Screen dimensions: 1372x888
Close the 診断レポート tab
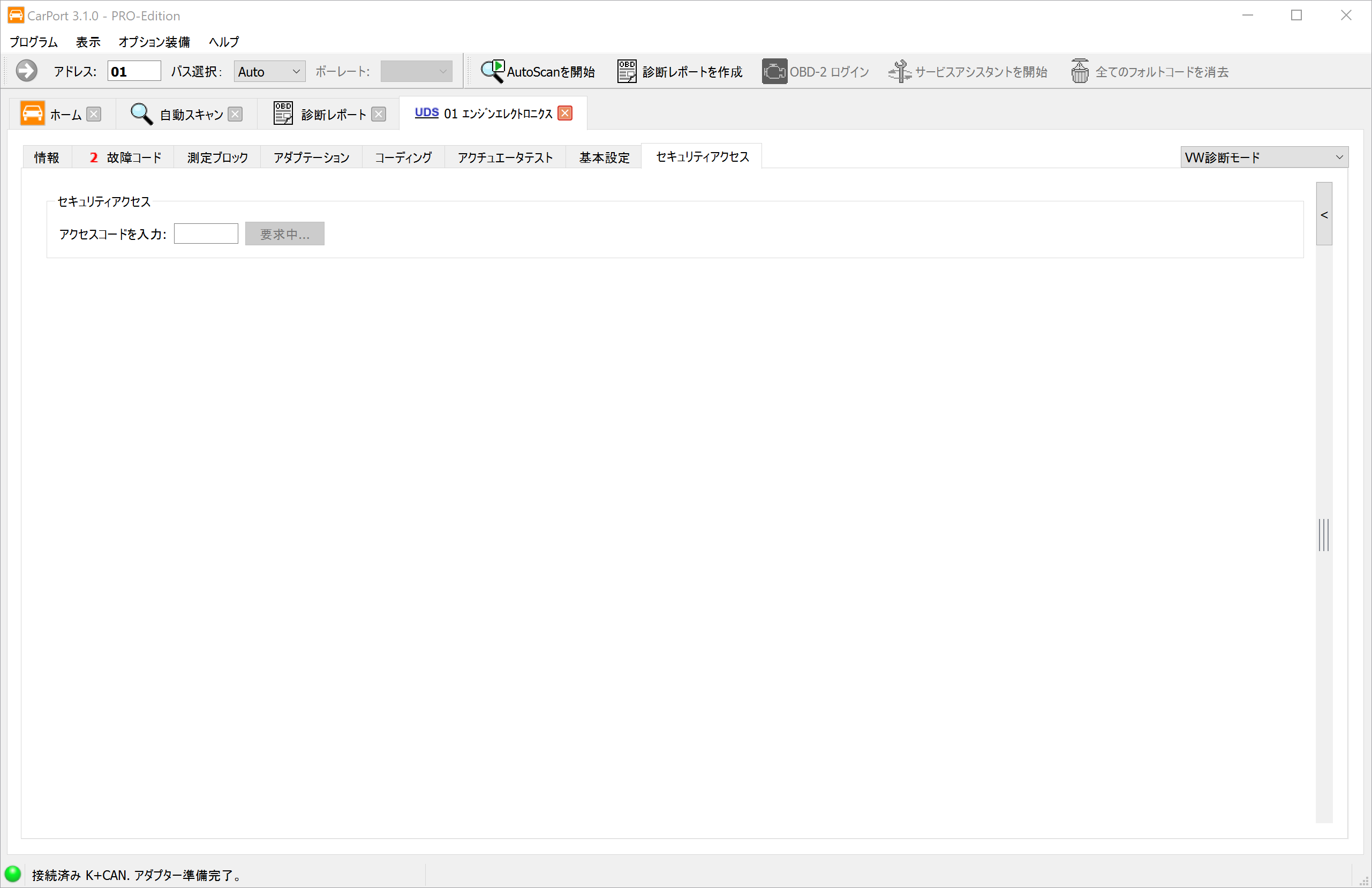(378, 114)
